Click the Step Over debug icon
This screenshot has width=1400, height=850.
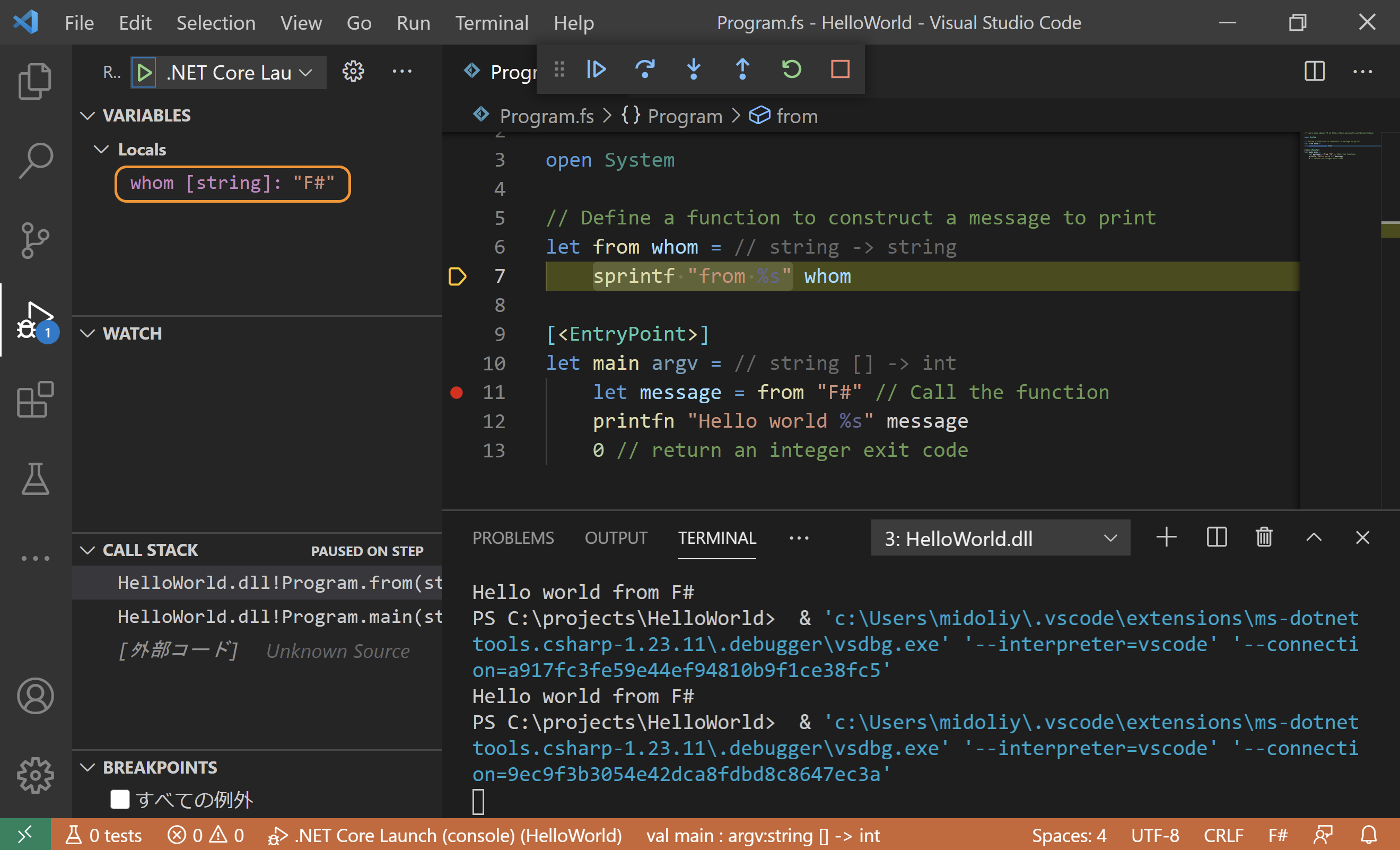point(645,70)
